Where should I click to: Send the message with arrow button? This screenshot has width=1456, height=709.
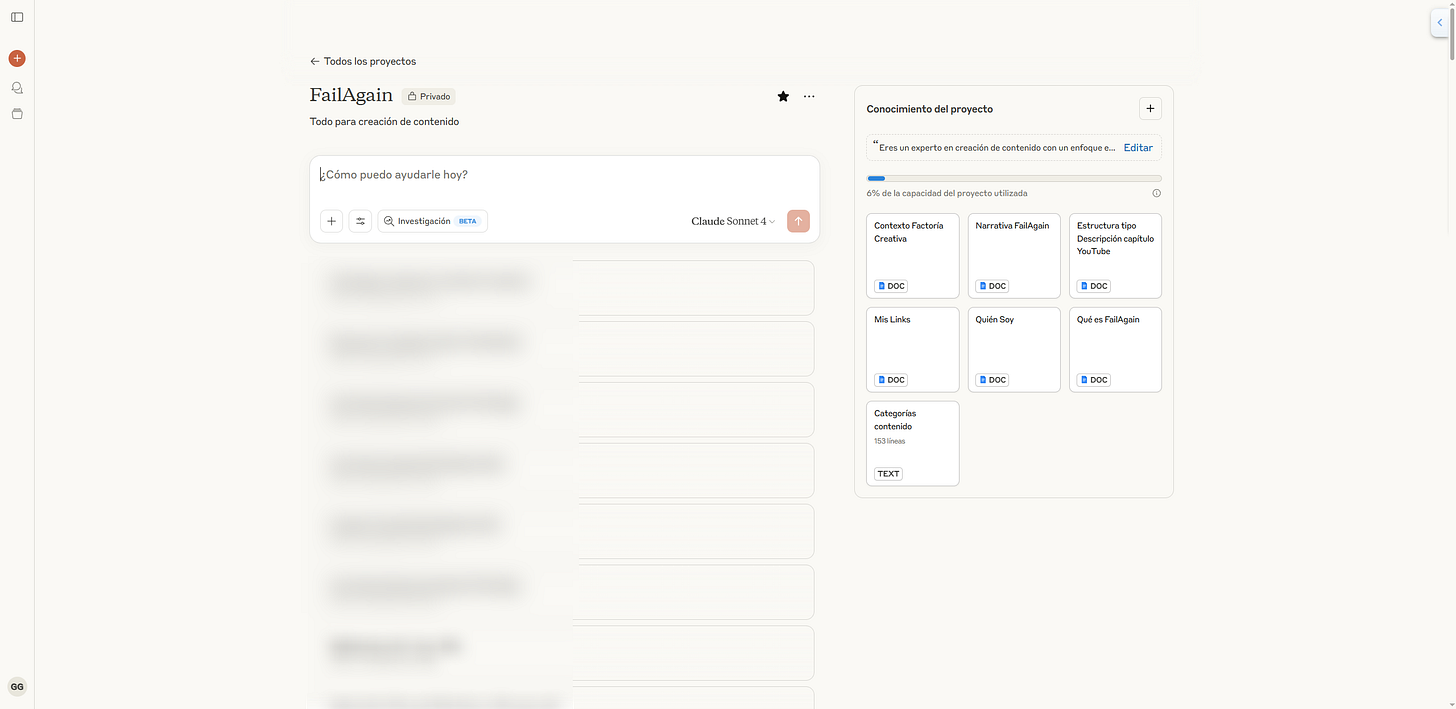coord(798,221)
